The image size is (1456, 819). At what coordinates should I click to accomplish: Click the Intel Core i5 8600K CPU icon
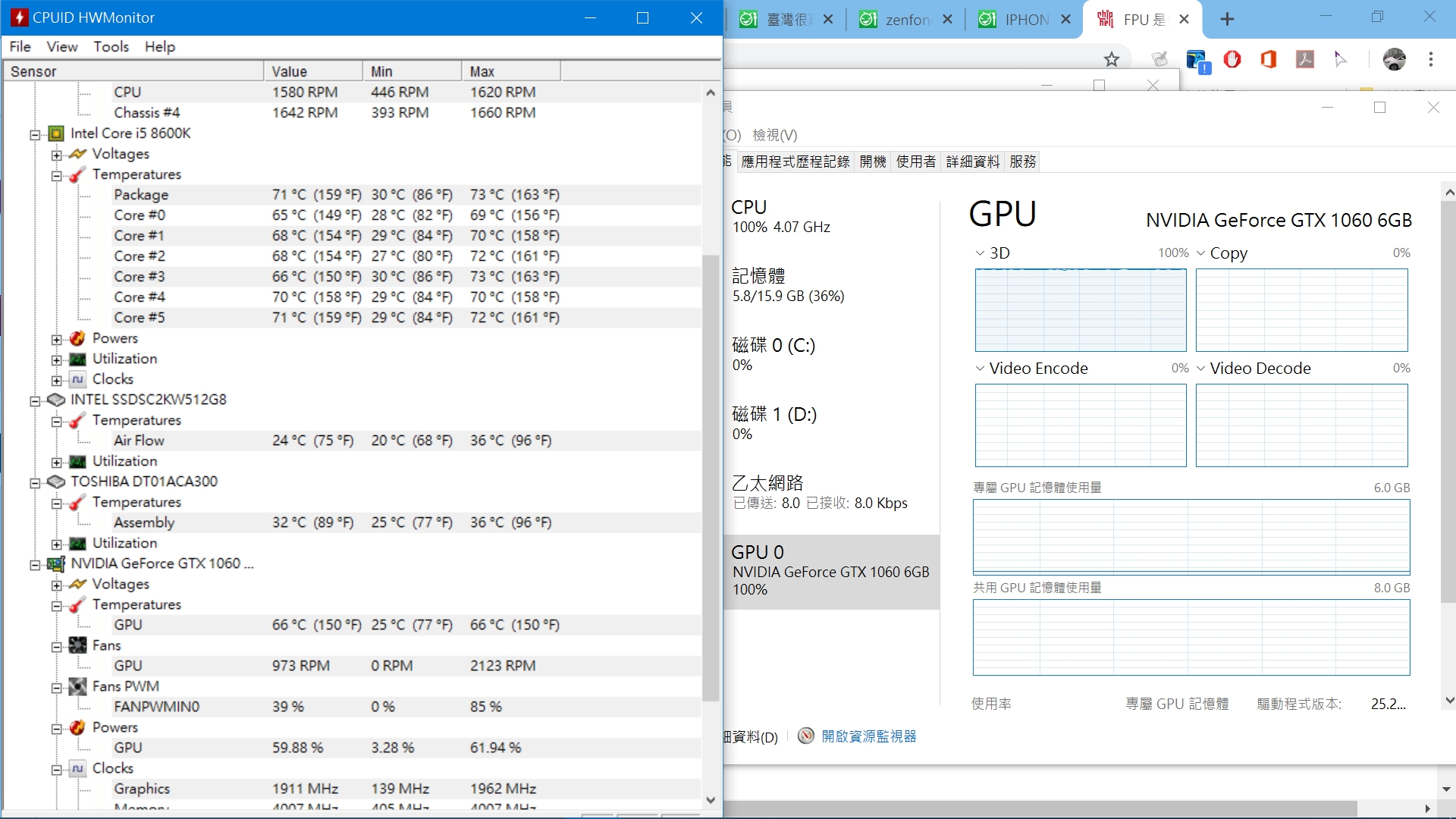[56, 133]
